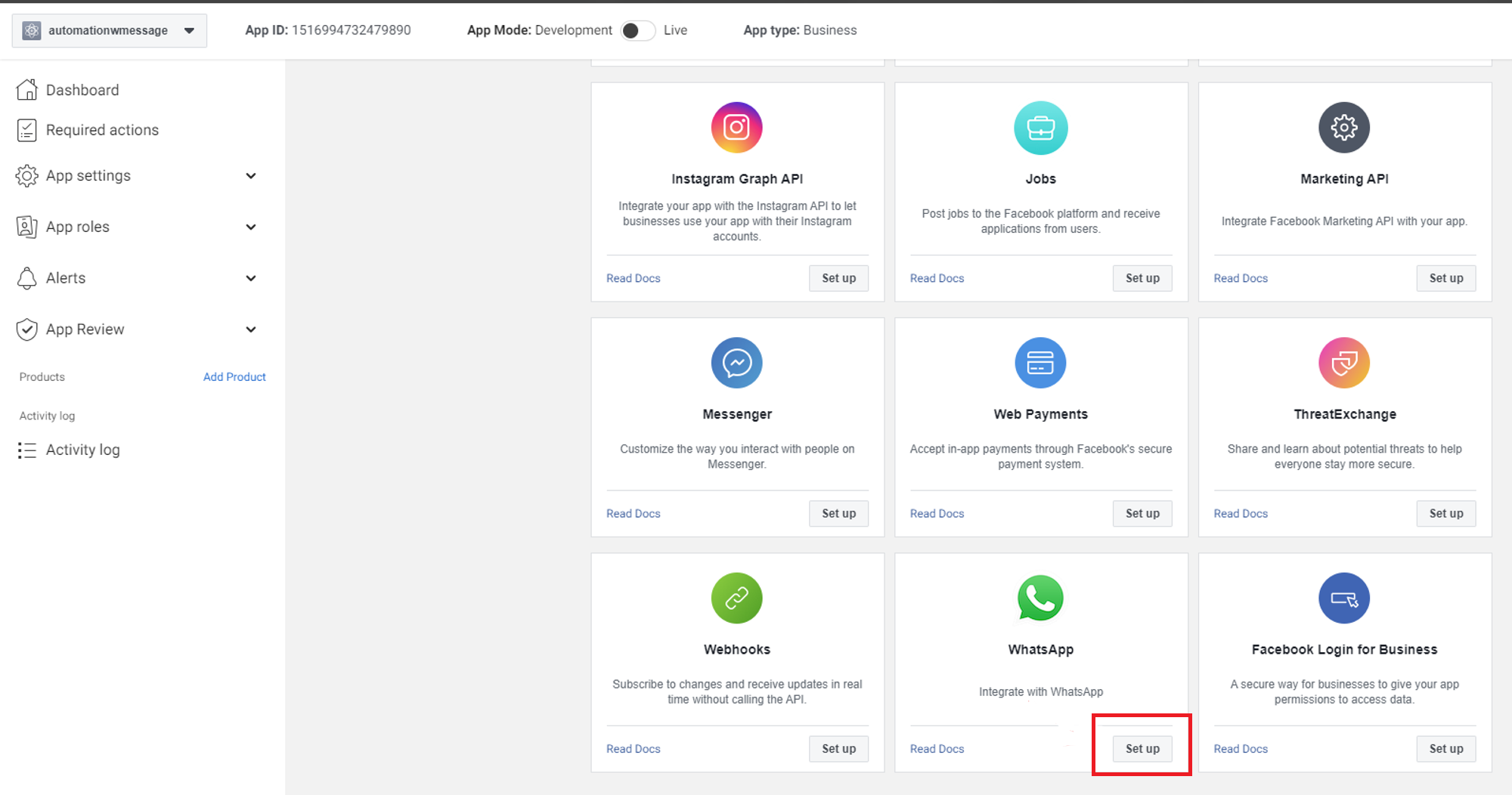
Task: Set up the WhatsApp product
Action: tap(1142, 749)
